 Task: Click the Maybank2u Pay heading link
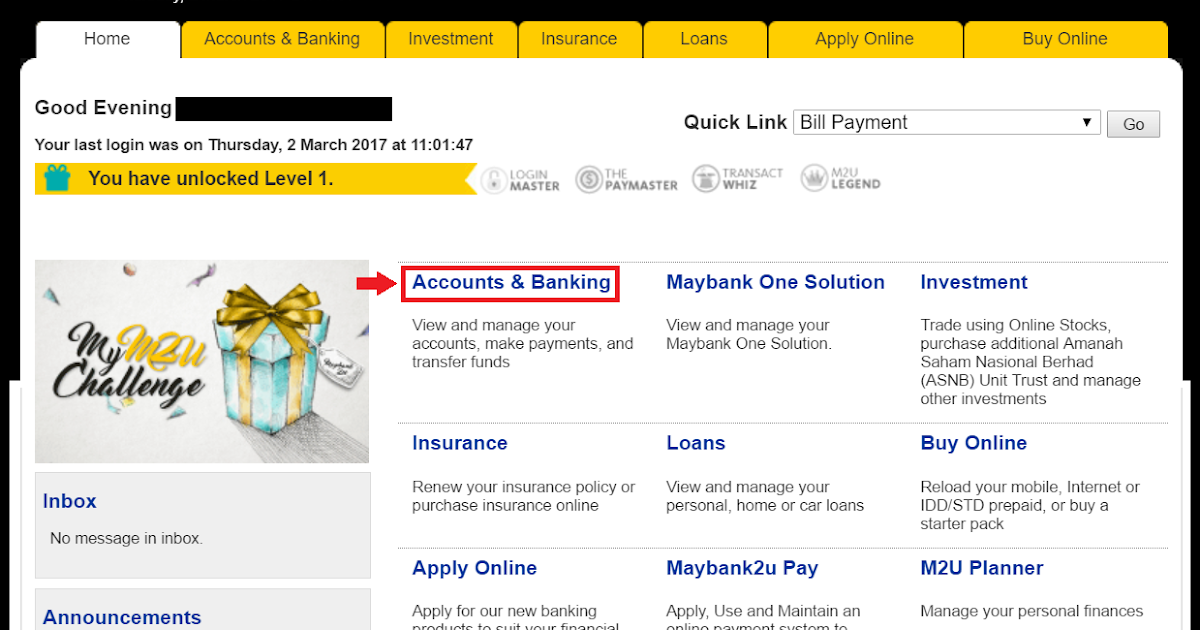pos(742,569)
